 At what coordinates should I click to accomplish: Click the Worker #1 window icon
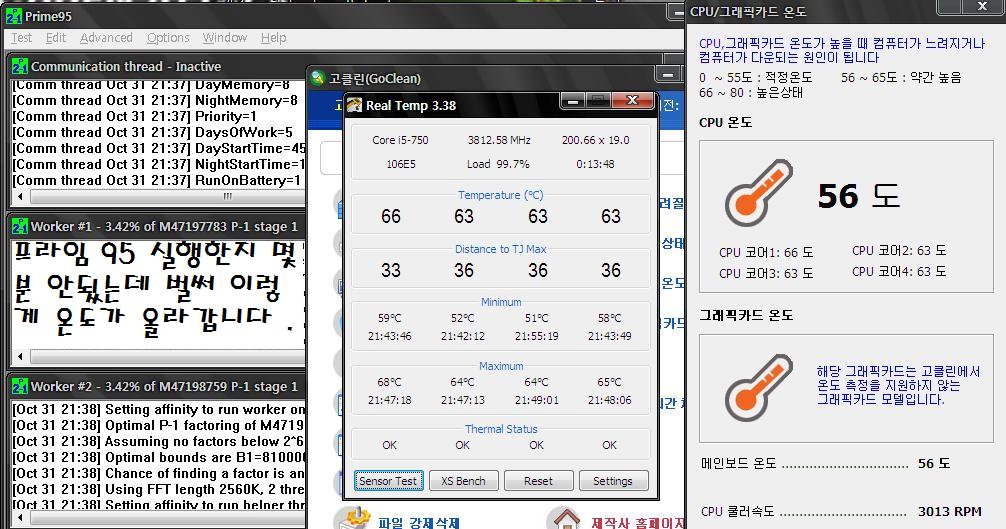click(20, 226)
